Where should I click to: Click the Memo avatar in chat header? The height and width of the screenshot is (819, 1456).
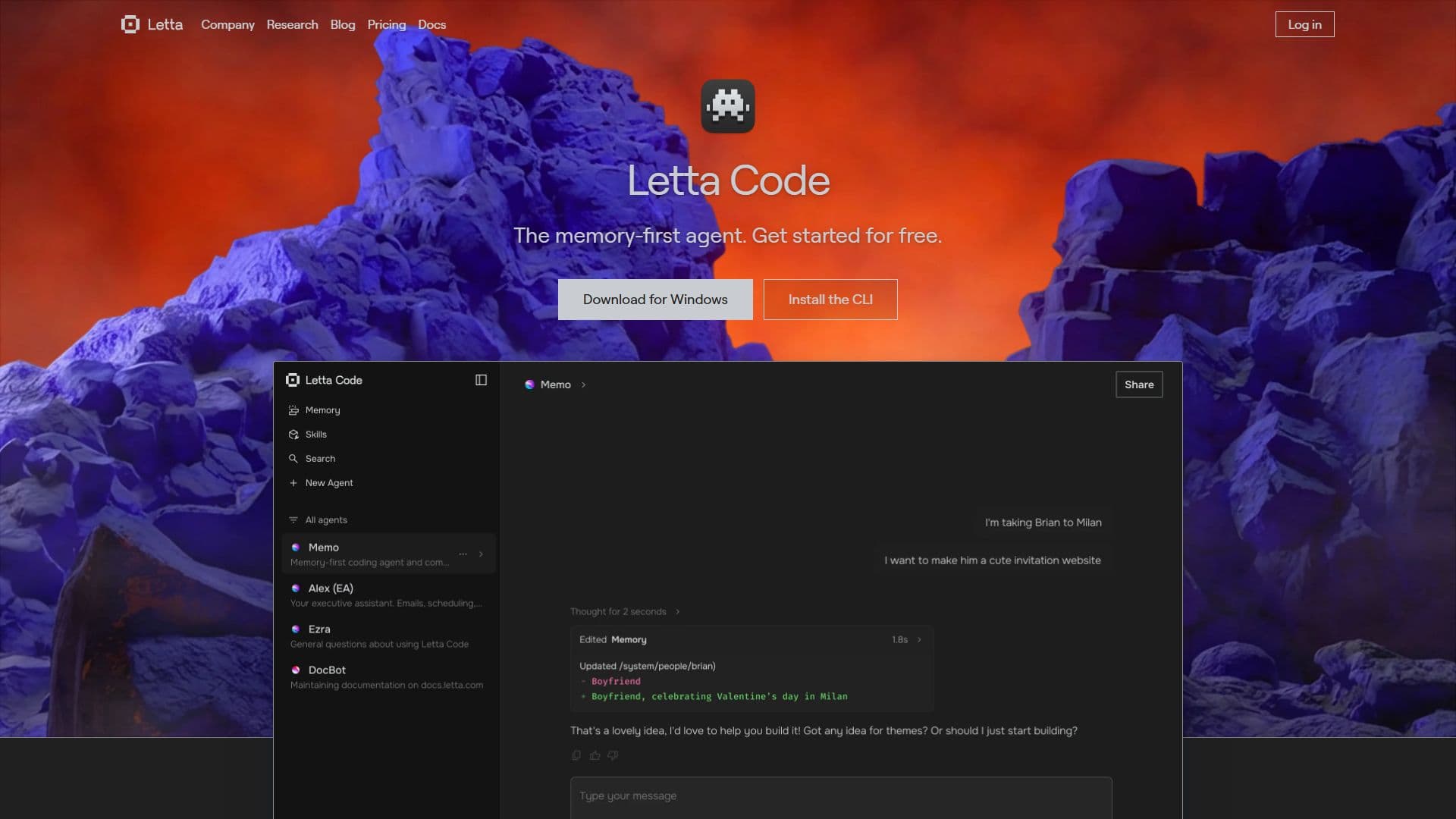click(529, 385)
